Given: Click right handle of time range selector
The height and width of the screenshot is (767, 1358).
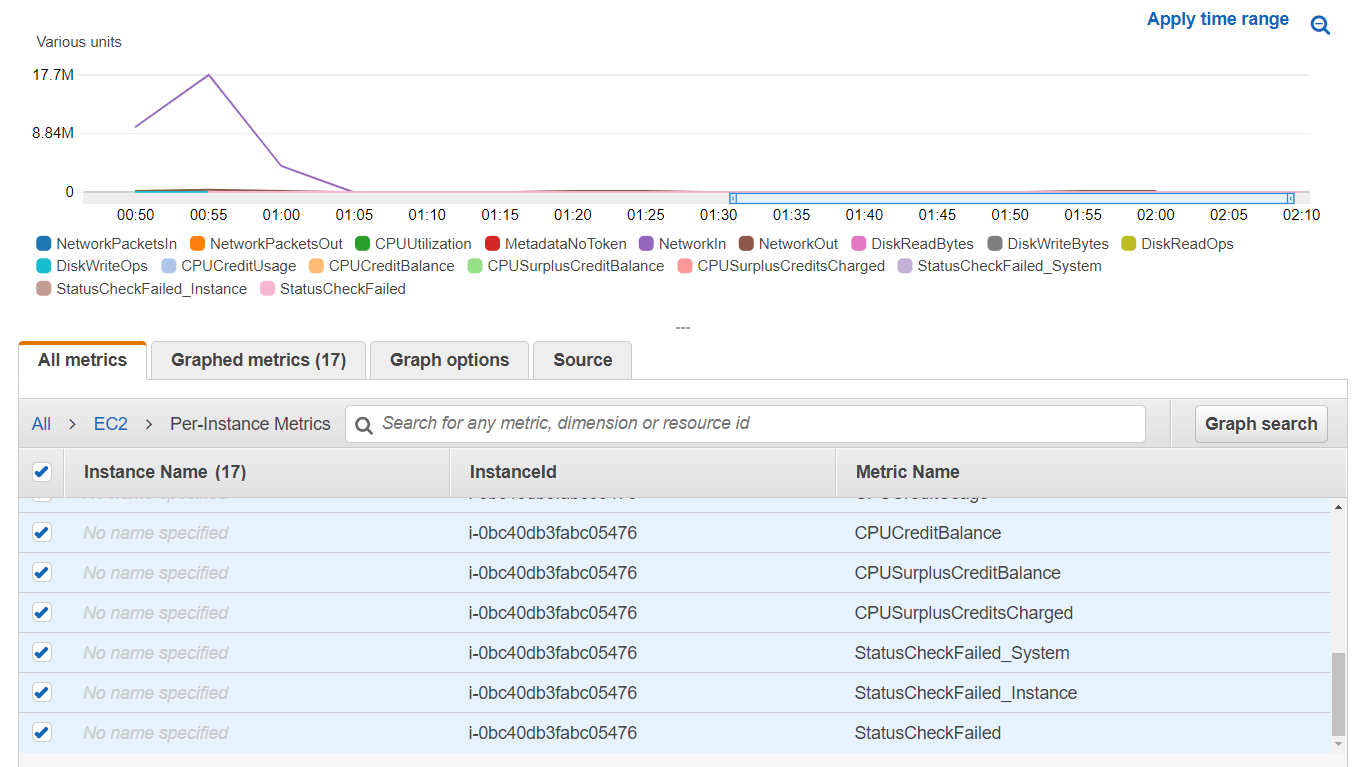Looking at the screenshot, I should pos(1291,198).
